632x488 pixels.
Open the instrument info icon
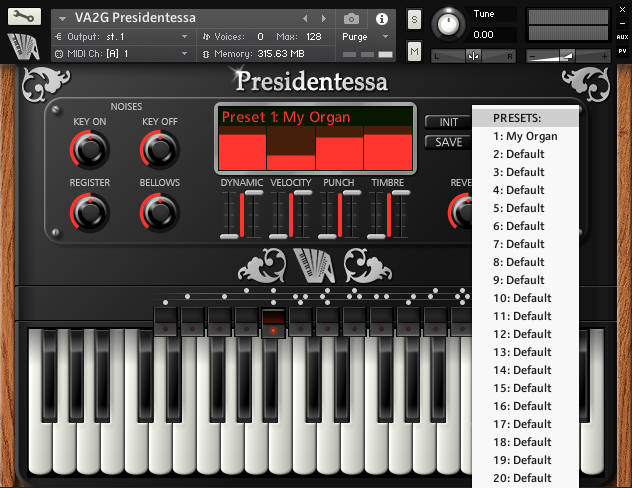pos(381,18)
